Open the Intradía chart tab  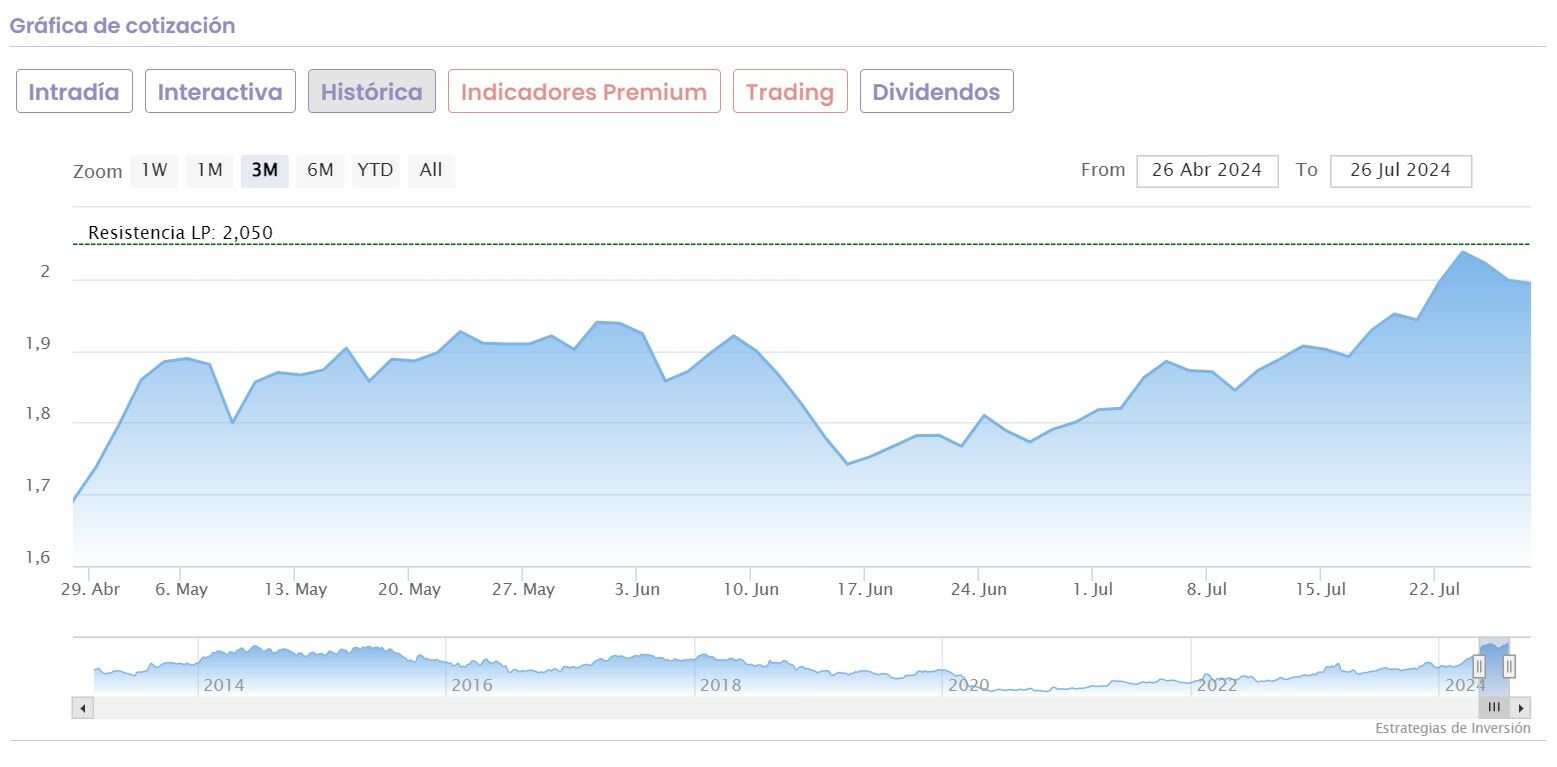[74, 92]
